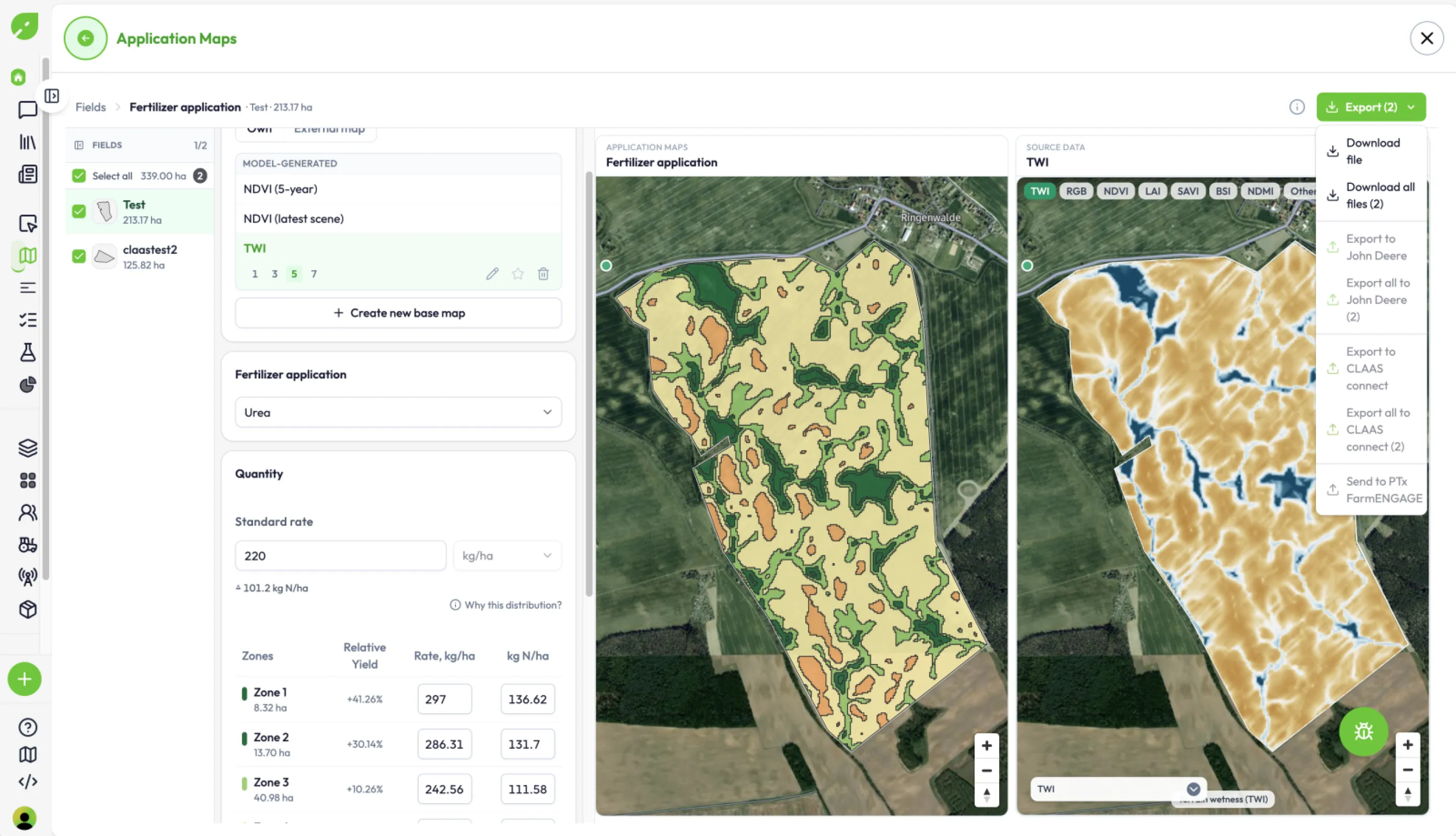This screenshot has width=1456, height=836.
Task: Open the news document sidebar icon
Action: pyautogui.click(x=27, y=174)
